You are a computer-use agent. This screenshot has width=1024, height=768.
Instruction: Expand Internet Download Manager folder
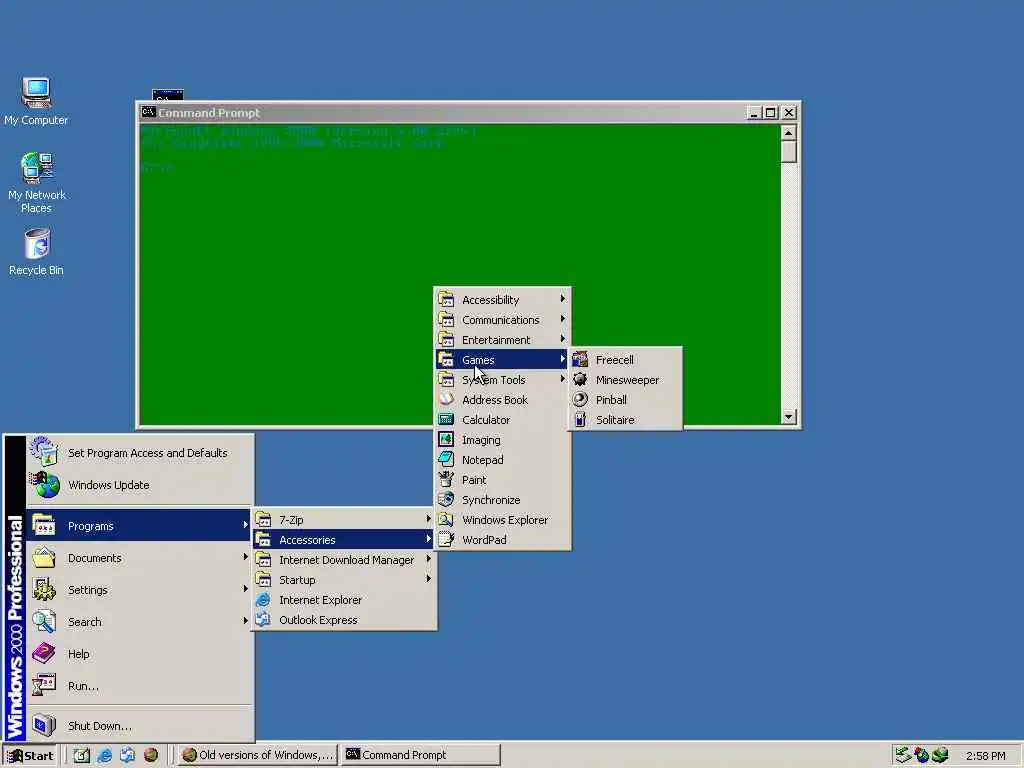click(344, 560)
